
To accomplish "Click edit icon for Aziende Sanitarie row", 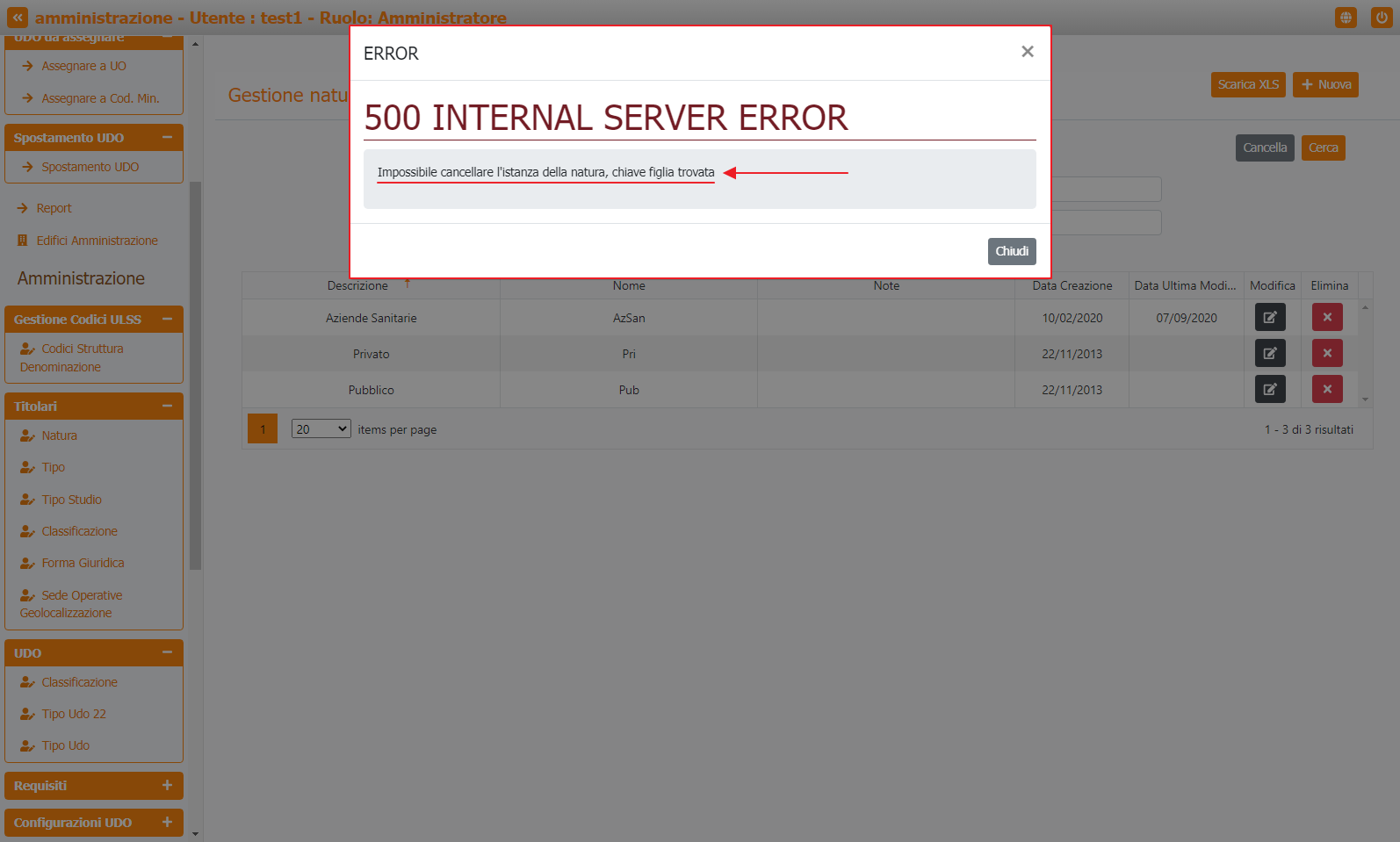I will point(1269,317).
